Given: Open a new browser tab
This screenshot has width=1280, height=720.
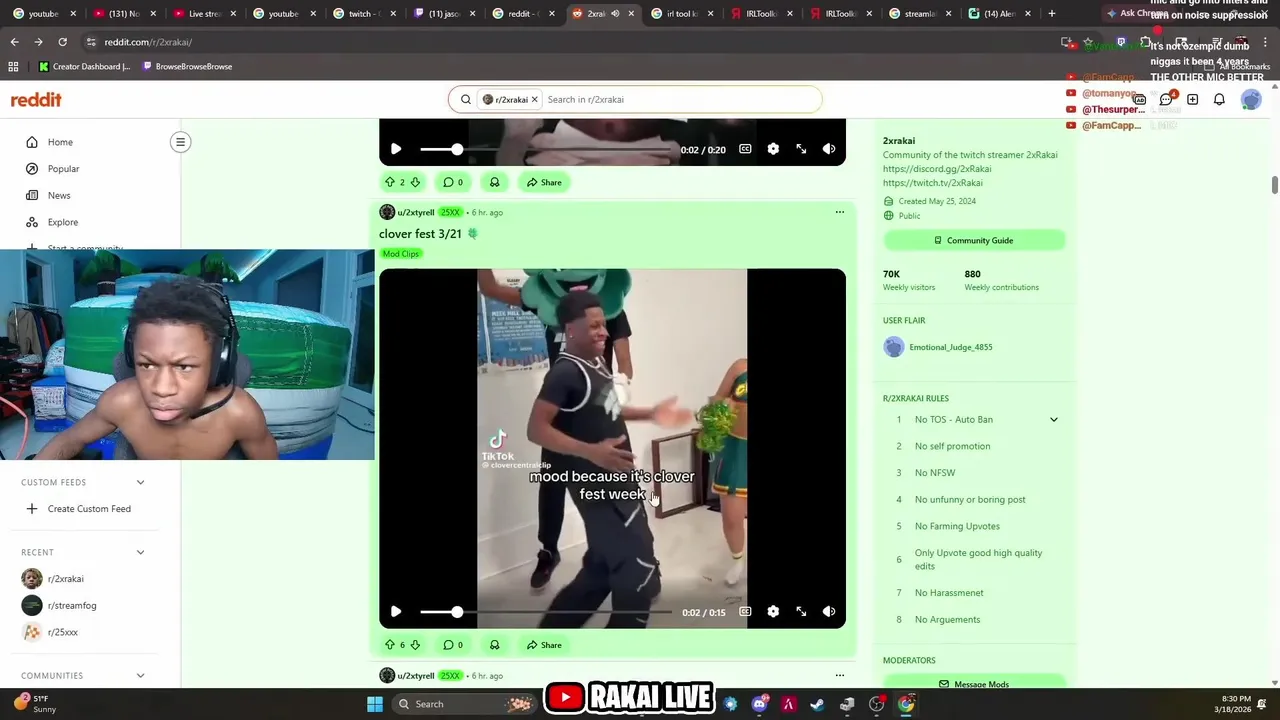Looking at the screenshot, I should click(1052, 14).
